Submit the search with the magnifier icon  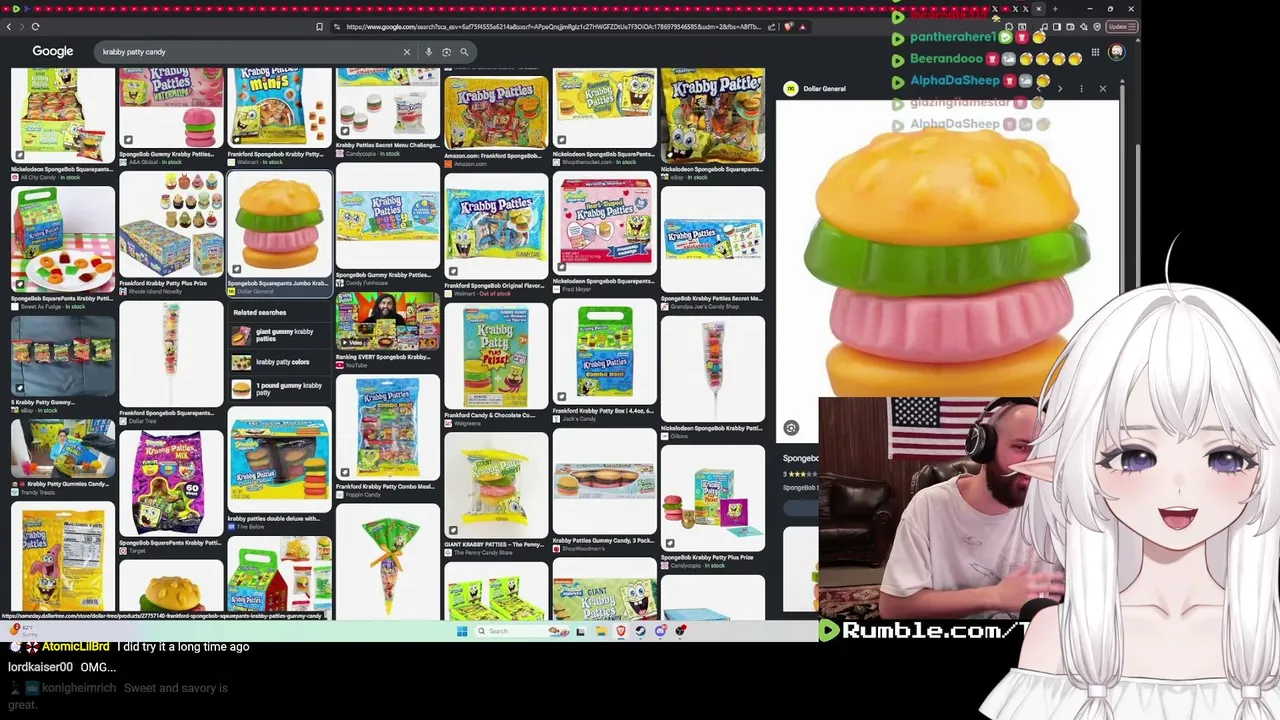pos(464,52)
